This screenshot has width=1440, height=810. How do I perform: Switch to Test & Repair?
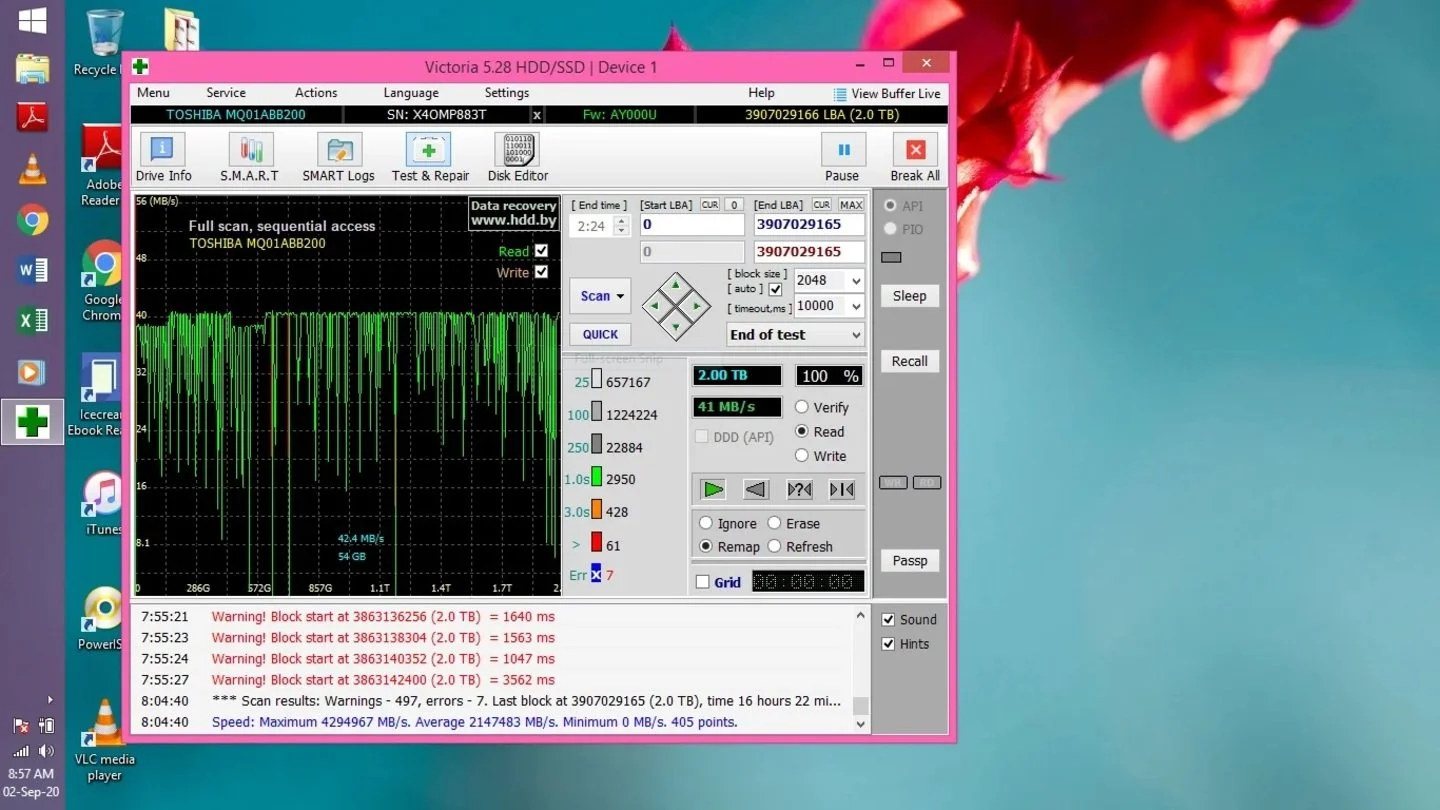[430, 158]
